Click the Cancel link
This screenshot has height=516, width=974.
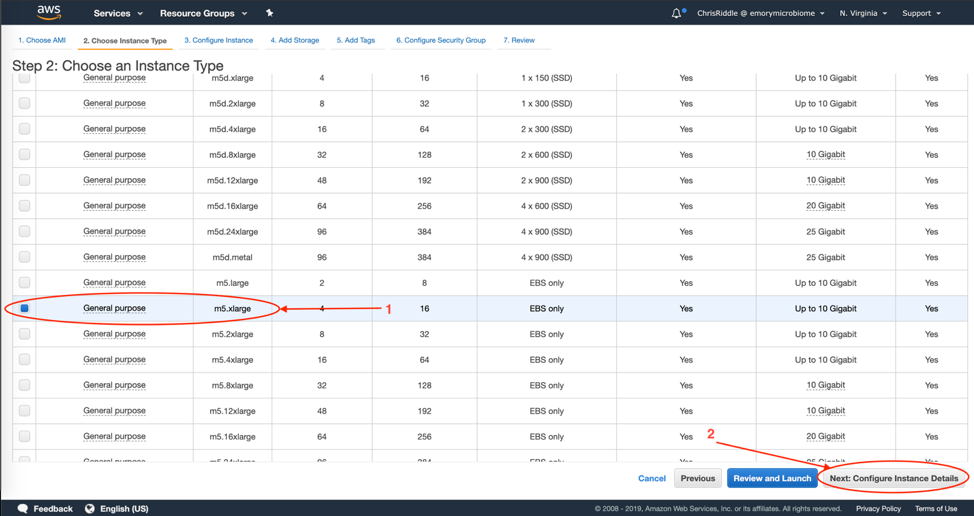(x=651, y=478)
